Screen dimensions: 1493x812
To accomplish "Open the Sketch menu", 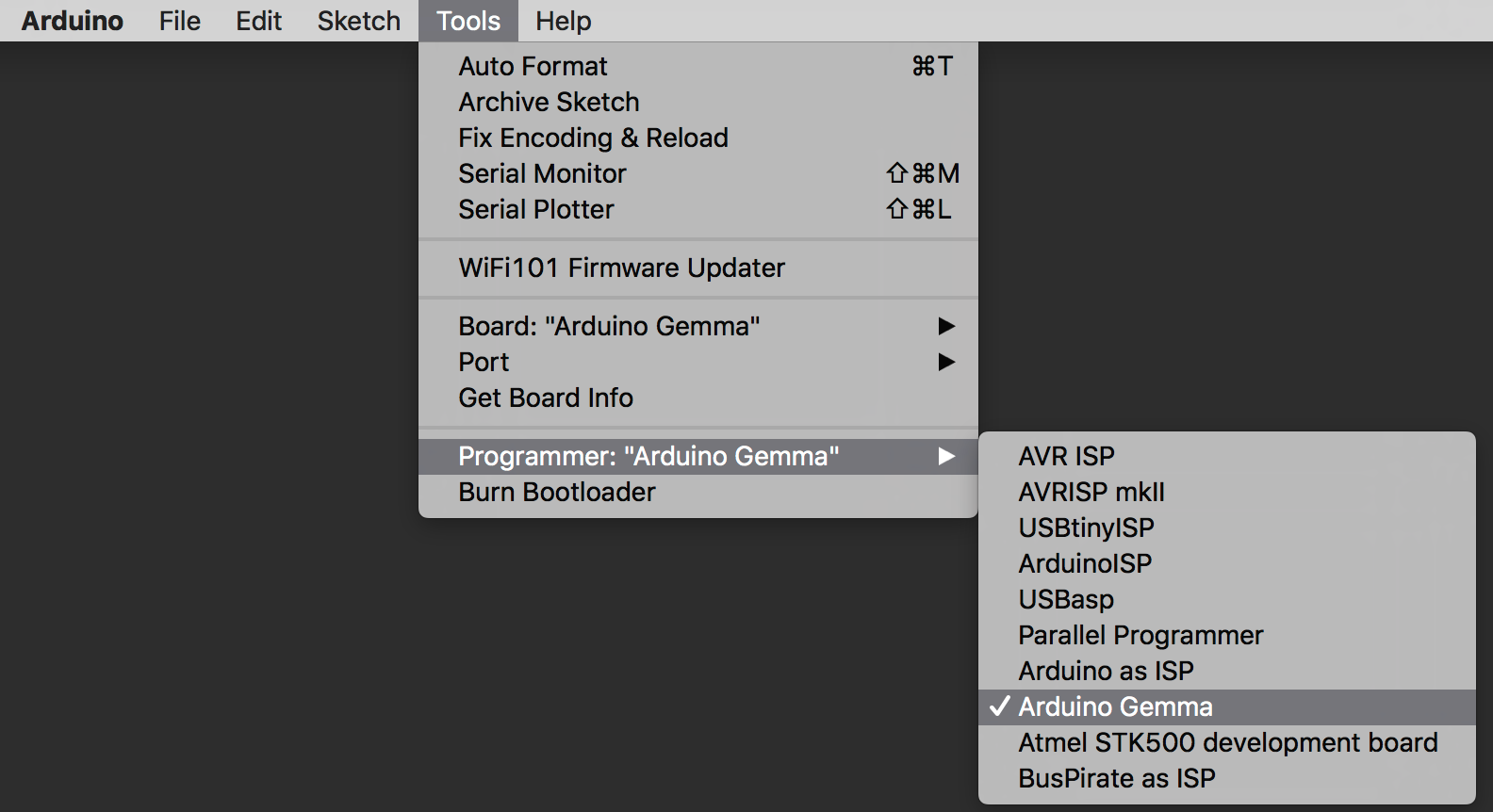I will coord(358,21).
